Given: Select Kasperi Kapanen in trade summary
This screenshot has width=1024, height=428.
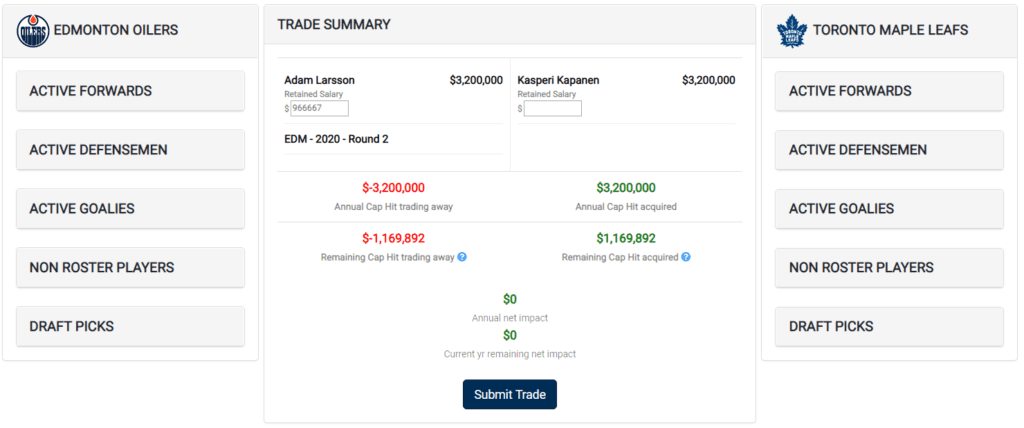Looking at the screenshot, I should click(x=558, y=80).
